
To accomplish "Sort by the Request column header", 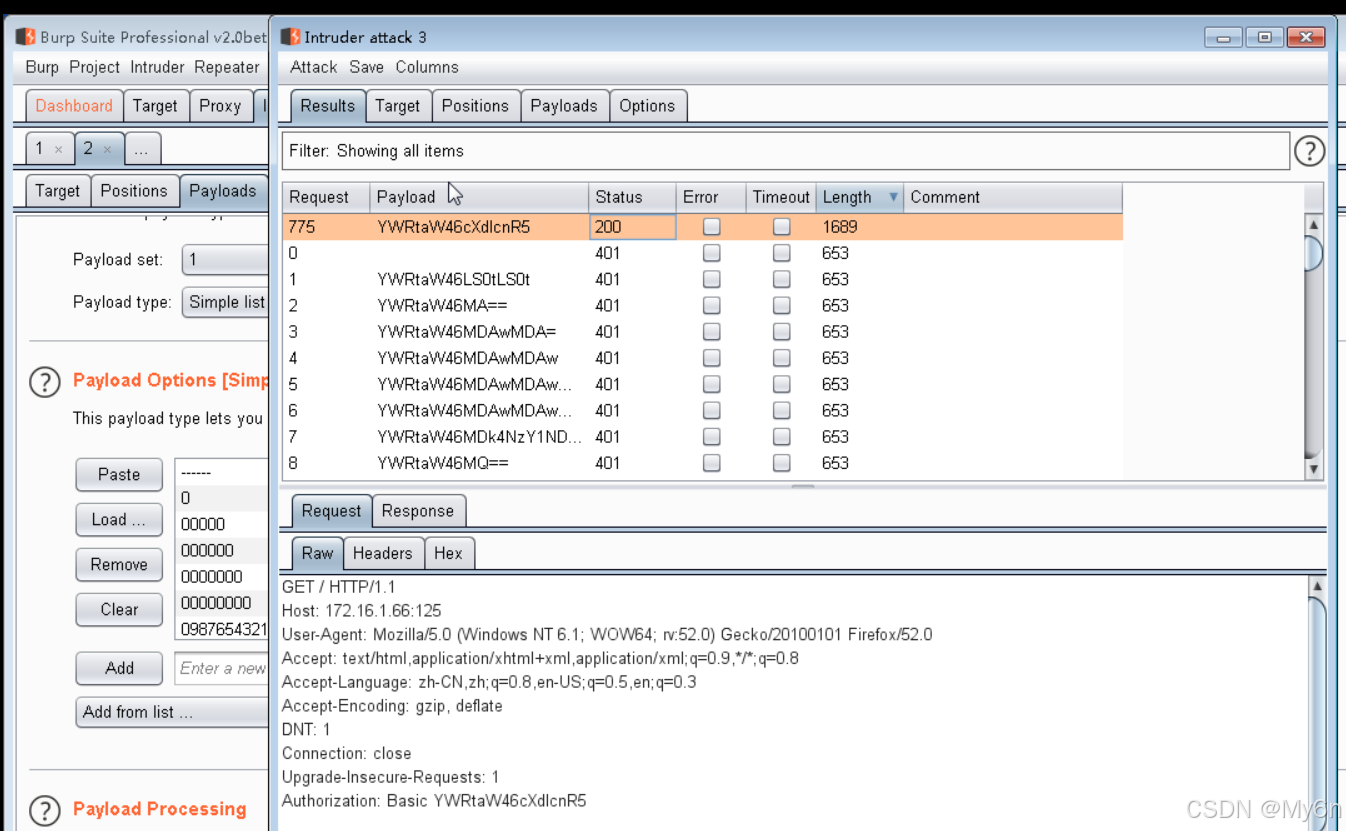I will pos(326,197).
